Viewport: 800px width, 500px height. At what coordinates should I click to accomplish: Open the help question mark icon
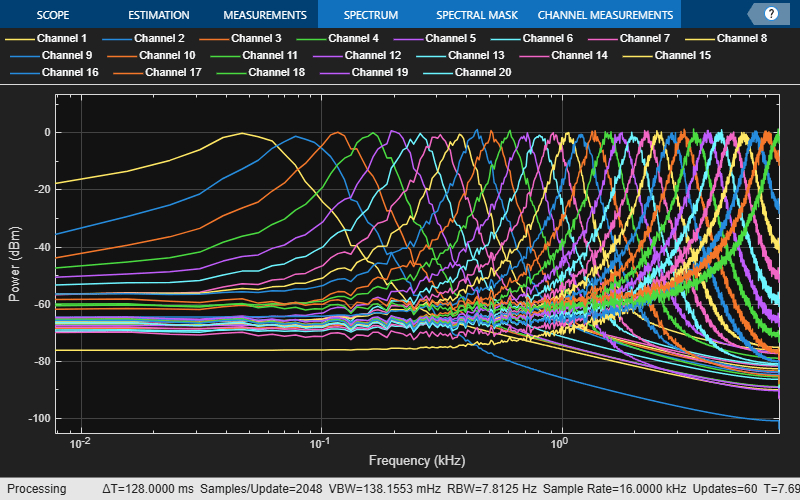click(771, 14)
